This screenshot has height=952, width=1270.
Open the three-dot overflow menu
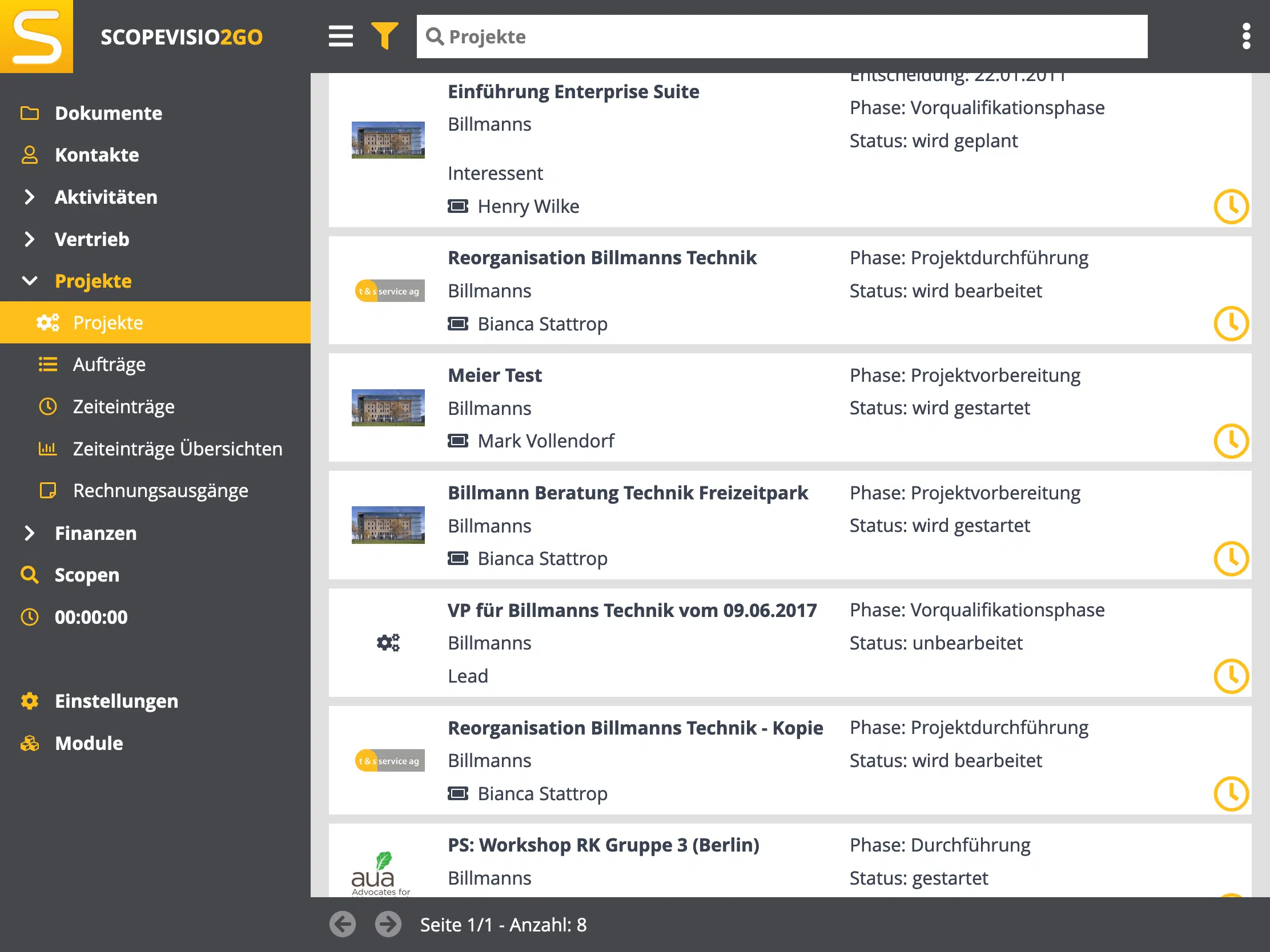1247,35
